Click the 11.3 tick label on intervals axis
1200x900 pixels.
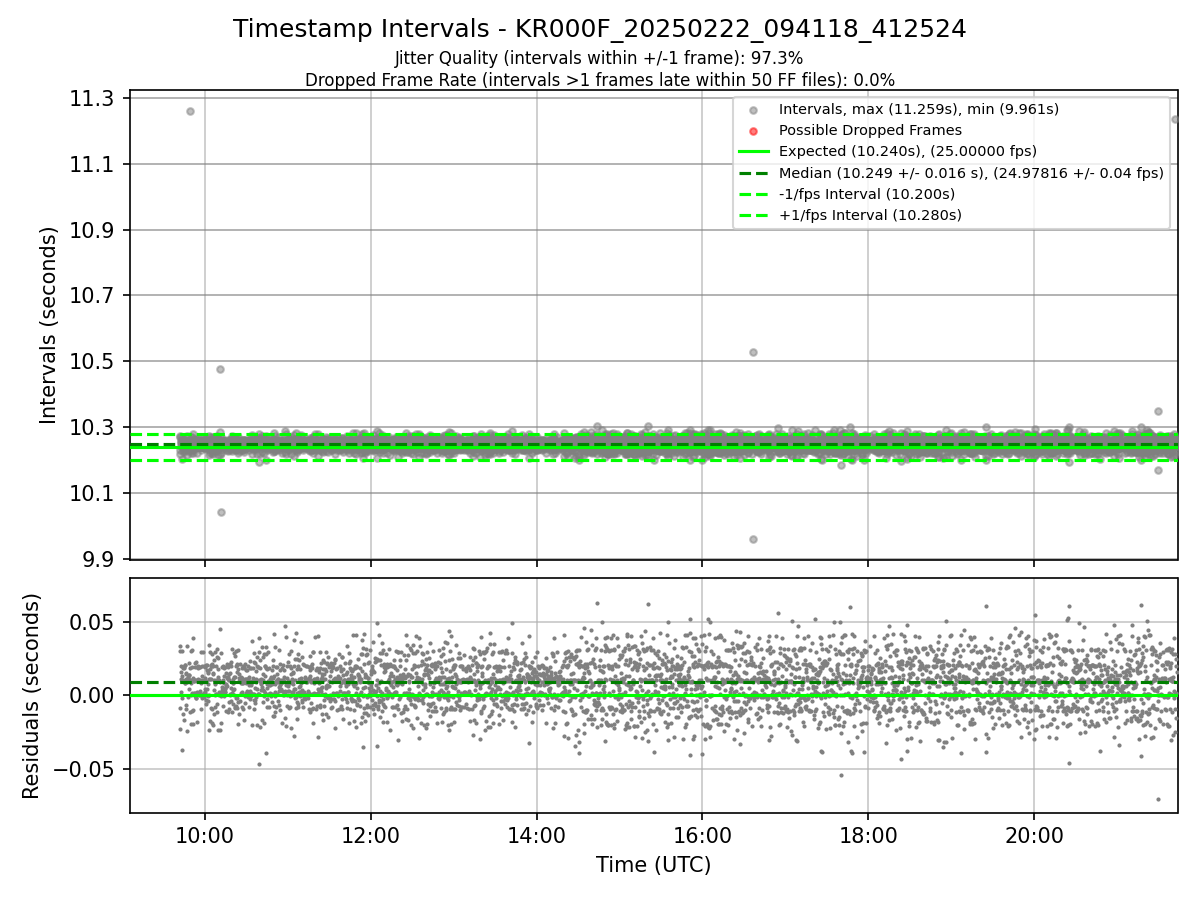[93, 98]
